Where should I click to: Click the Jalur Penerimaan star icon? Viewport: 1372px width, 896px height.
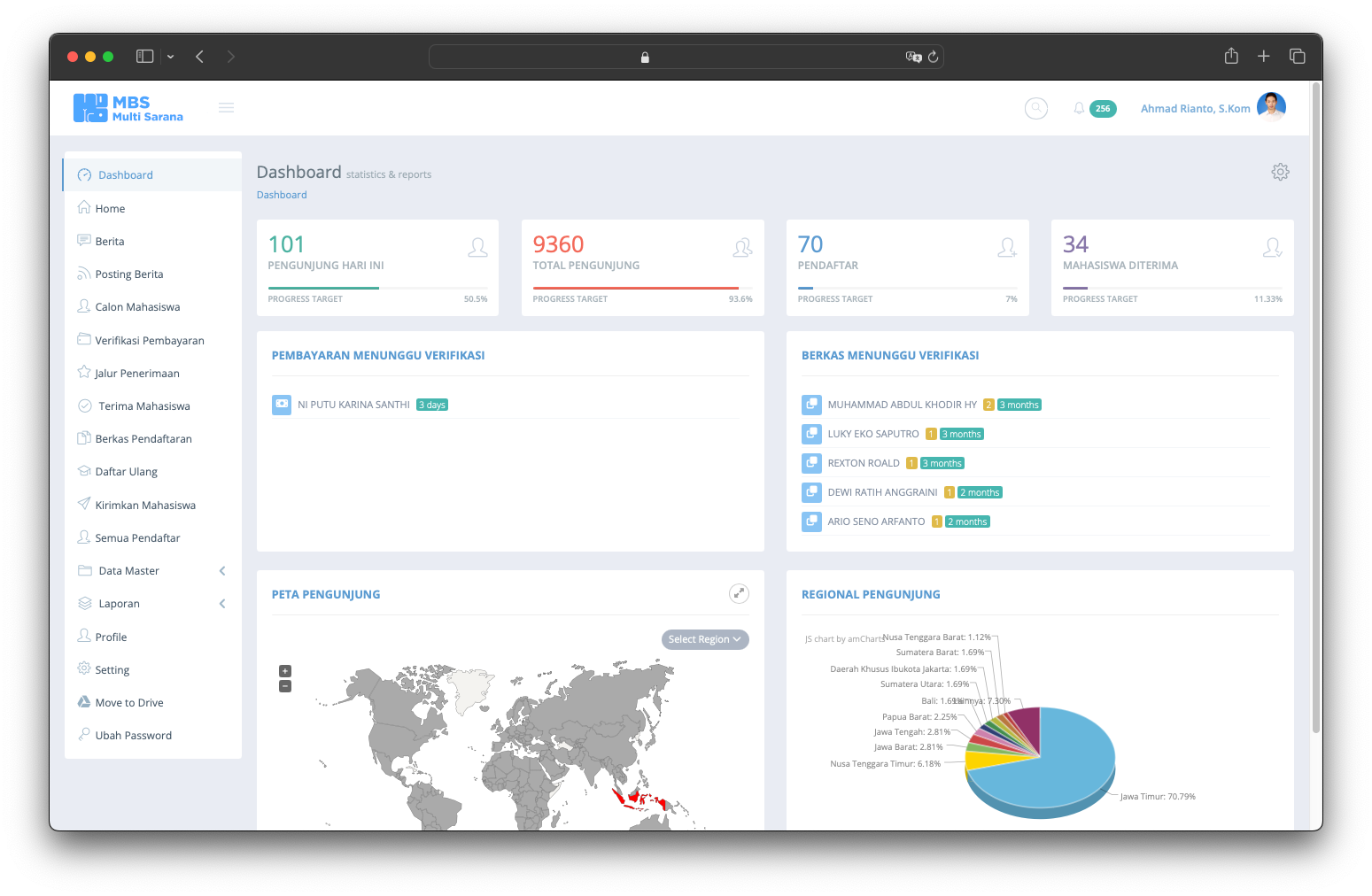[83, 372]
